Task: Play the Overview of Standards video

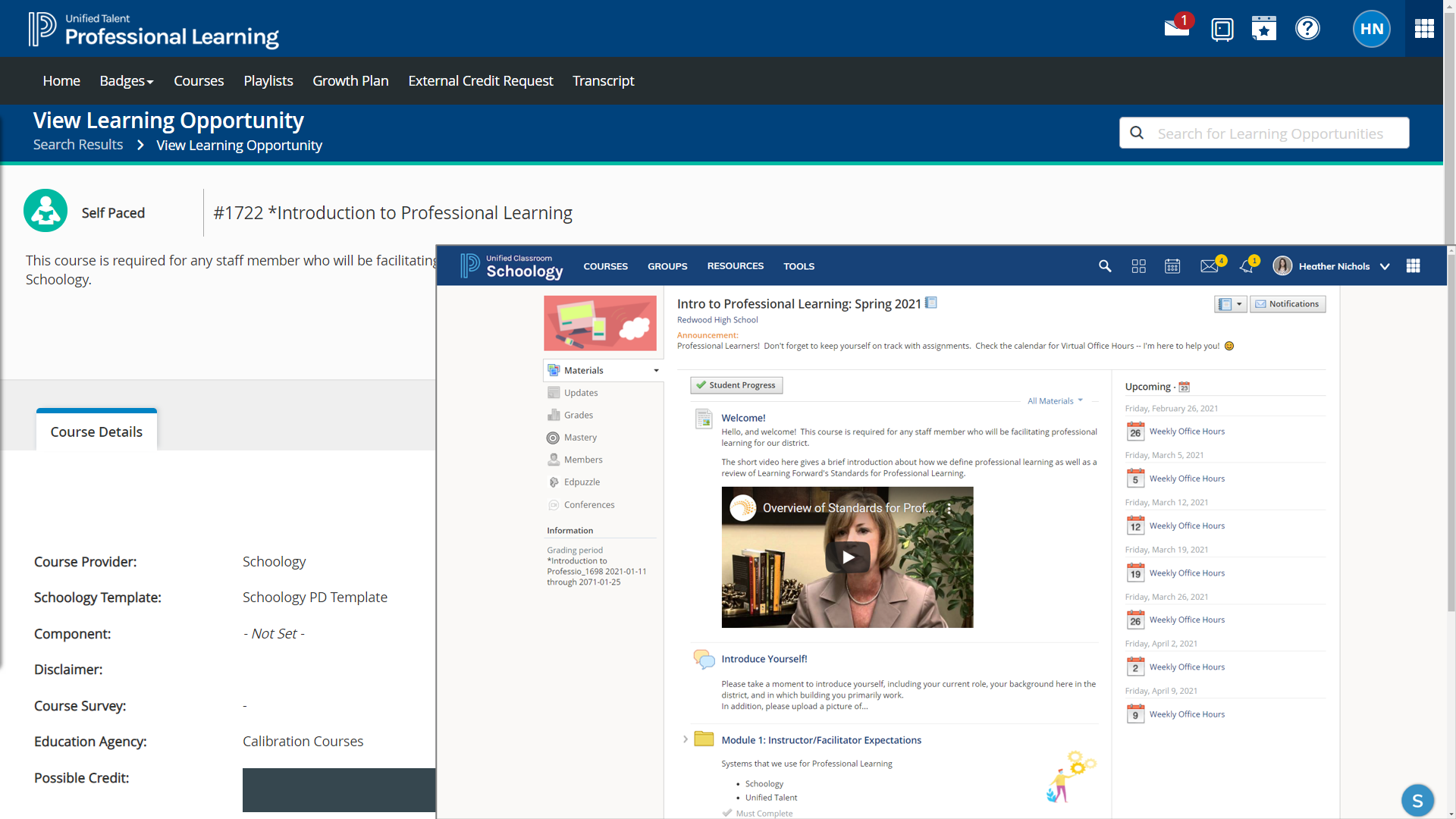Action: tap(847, 556)
